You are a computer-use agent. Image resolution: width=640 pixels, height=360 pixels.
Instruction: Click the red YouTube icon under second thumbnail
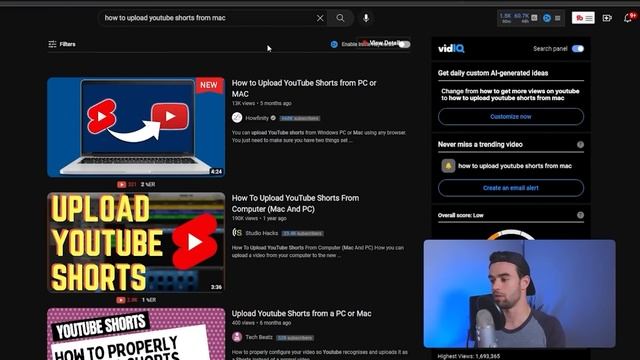(120, 300)
